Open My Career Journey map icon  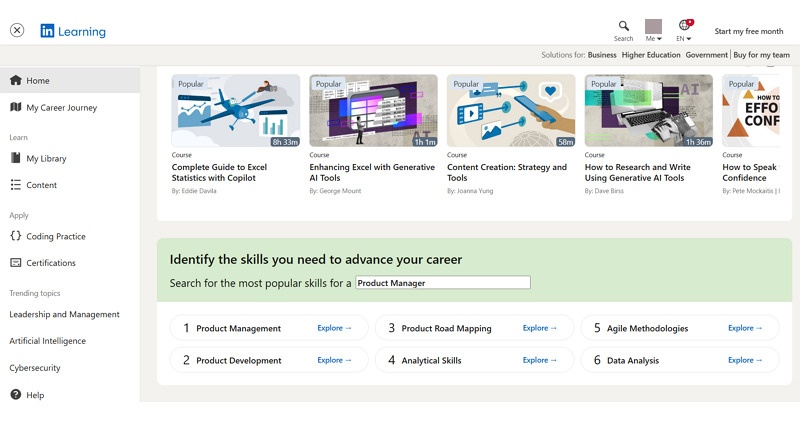coord(16,107)
